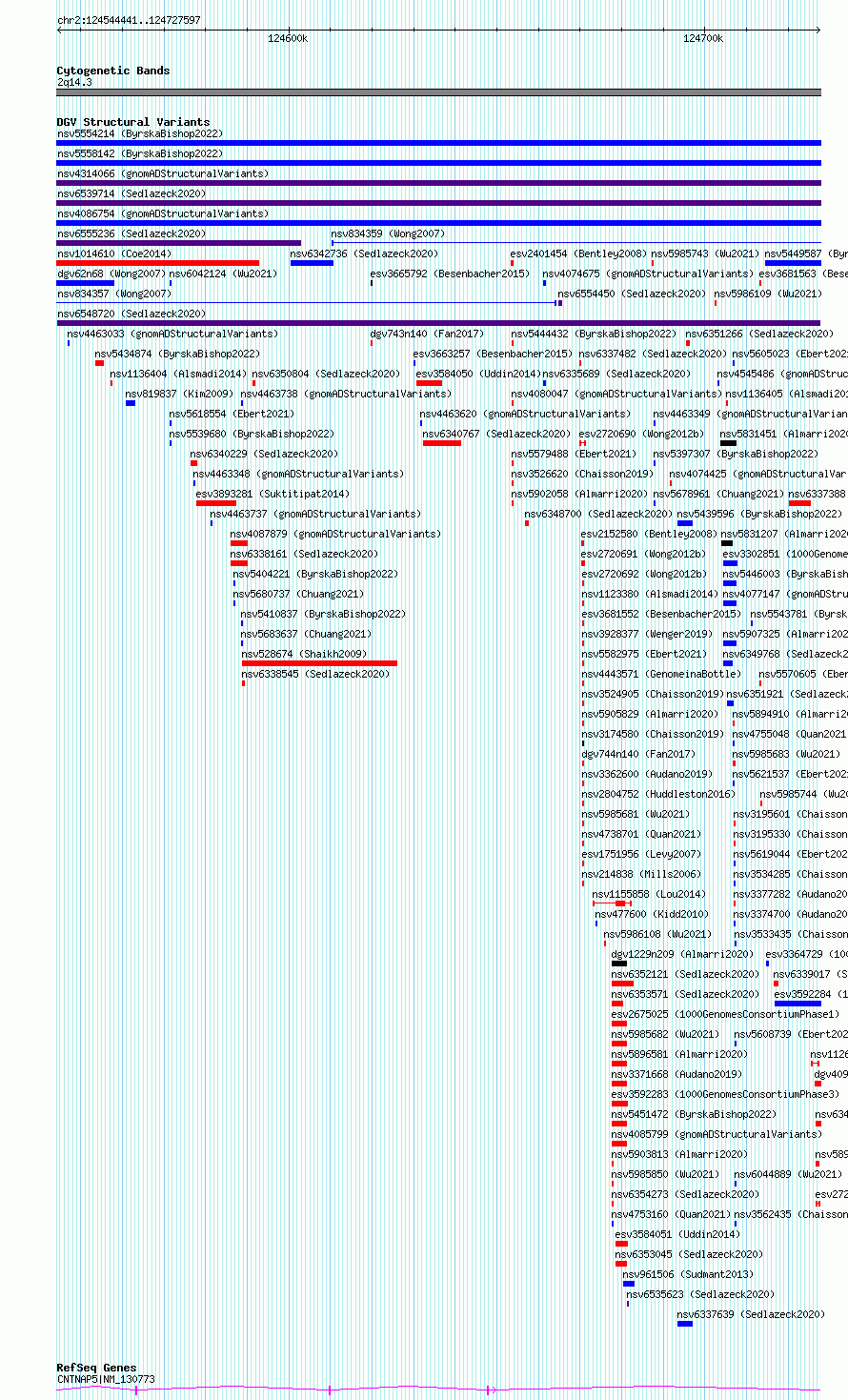Screen dimensions: 848x1400
Task: Click variant label nsv5618554 (Ebert2021)
Action: tap(232, 415)
